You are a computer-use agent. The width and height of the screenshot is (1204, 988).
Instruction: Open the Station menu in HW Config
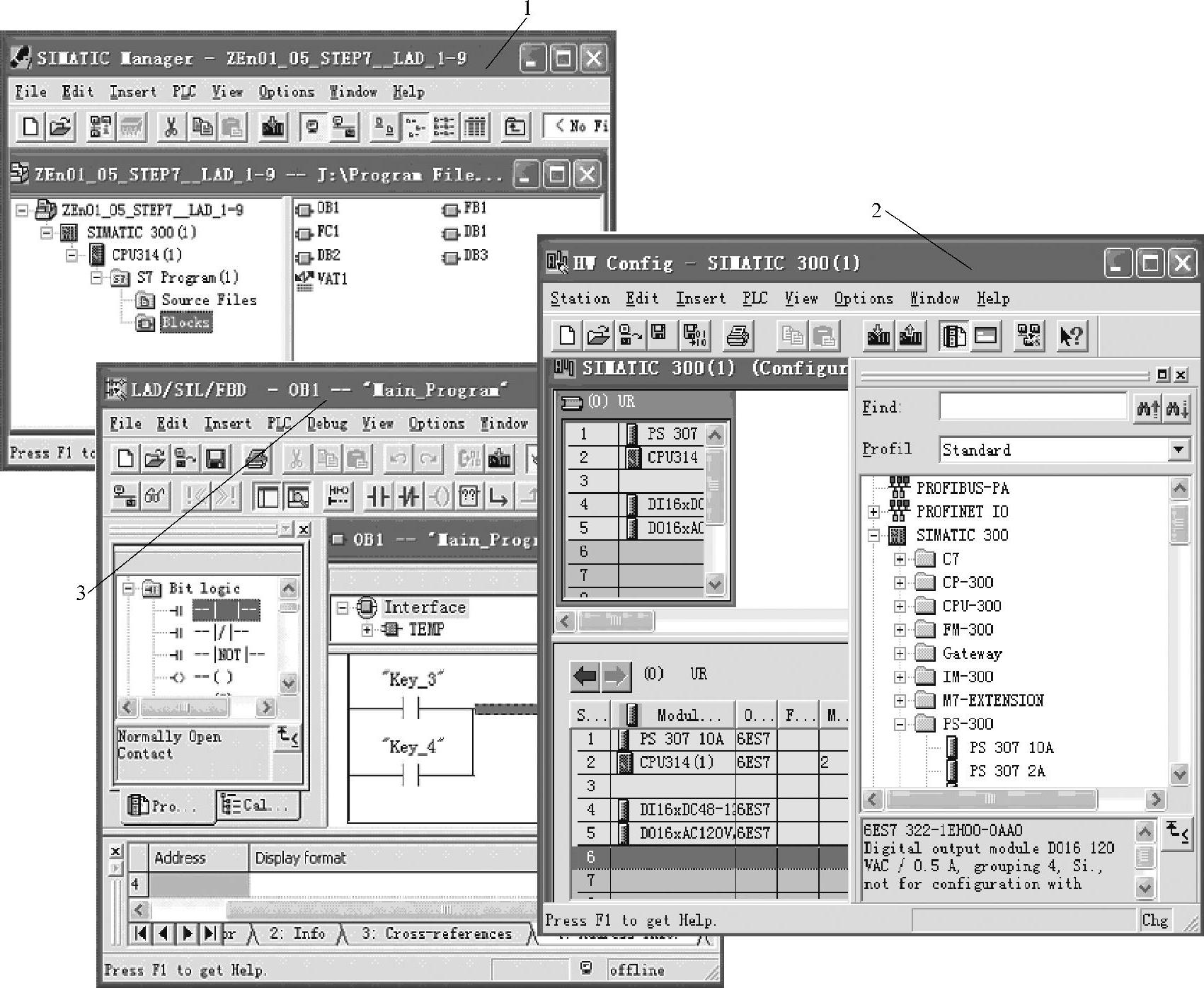coord(580,299)
